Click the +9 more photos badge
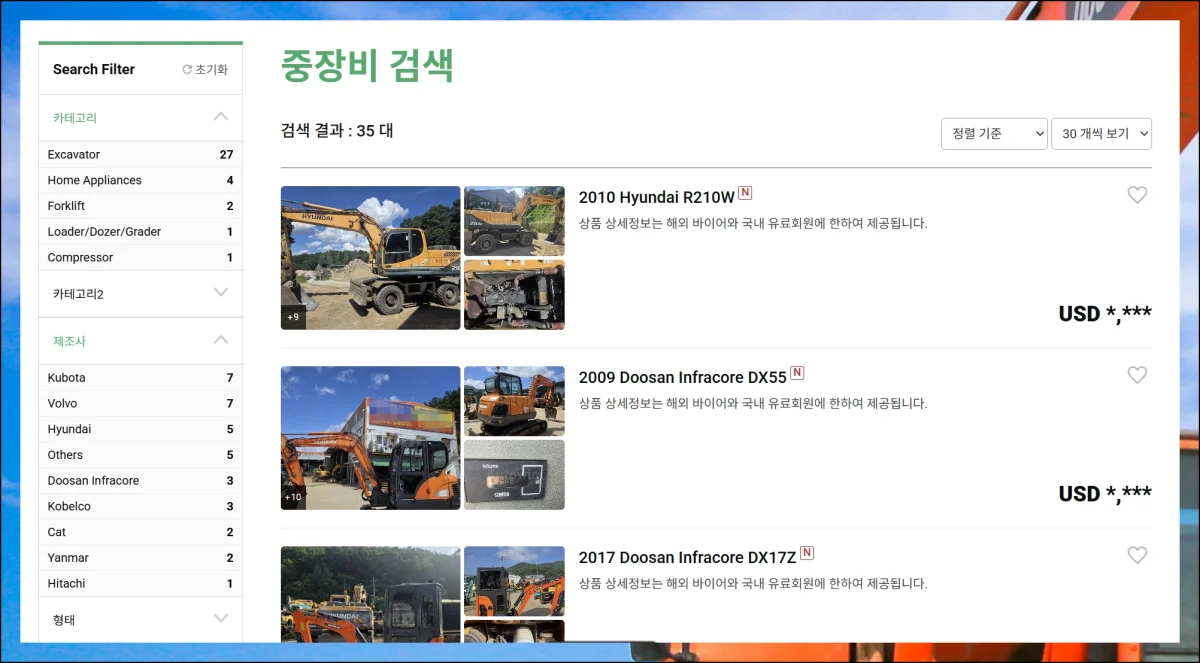Image resolution: width=1200 pixels, height=663 pixels. pos(293,317)
